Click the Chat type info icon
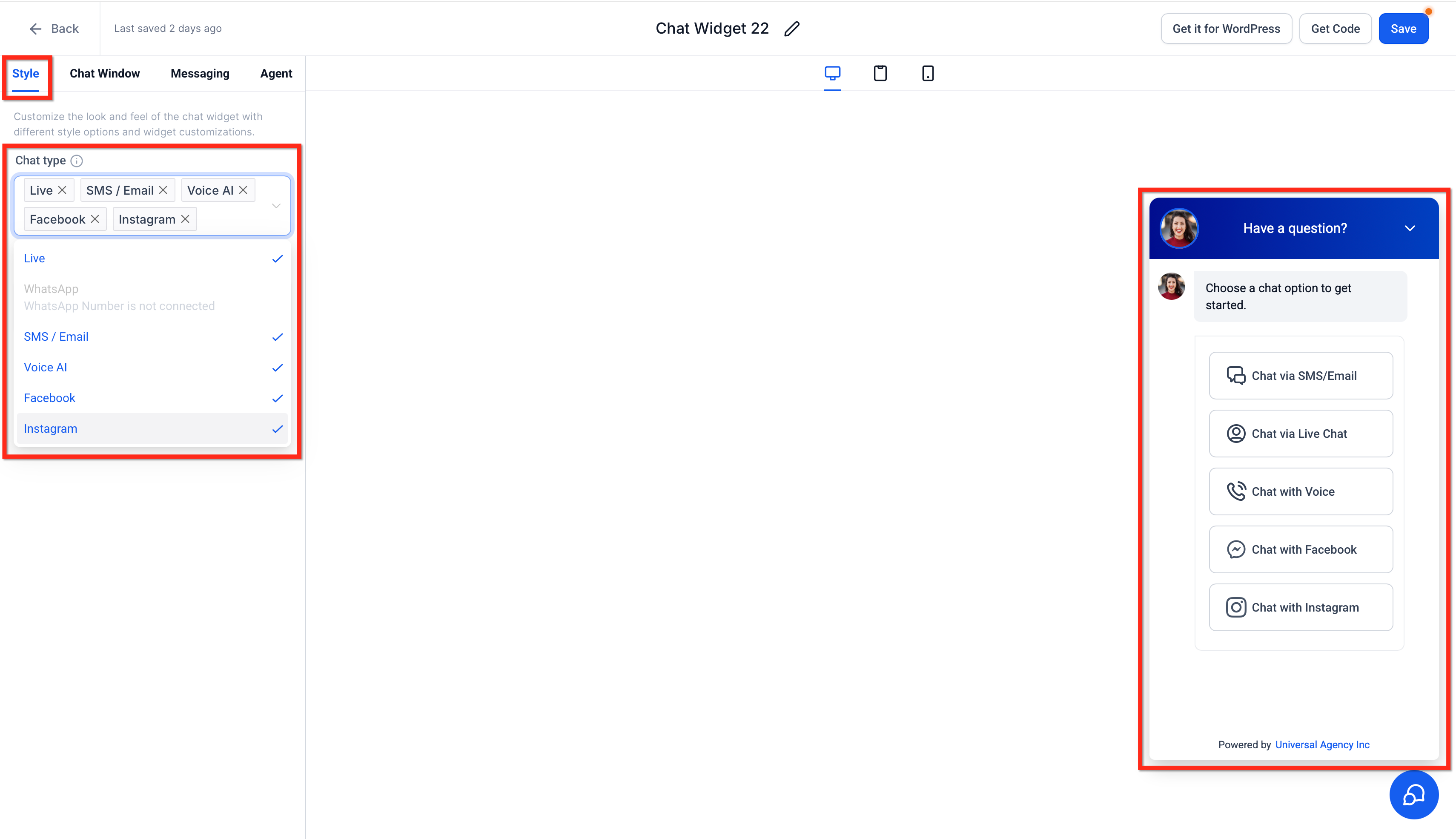 (x=77, y=161)
